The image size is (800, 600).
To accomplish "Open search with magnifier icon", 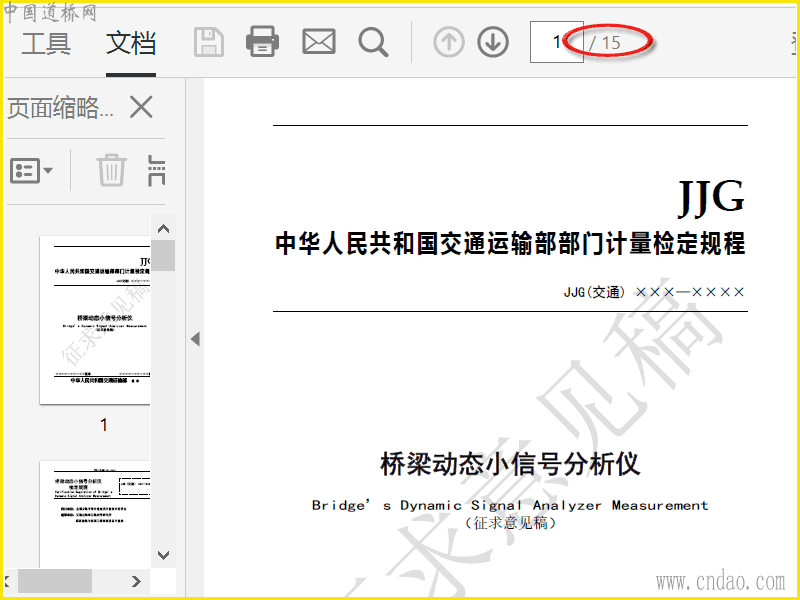I will (x=373, y=42).
